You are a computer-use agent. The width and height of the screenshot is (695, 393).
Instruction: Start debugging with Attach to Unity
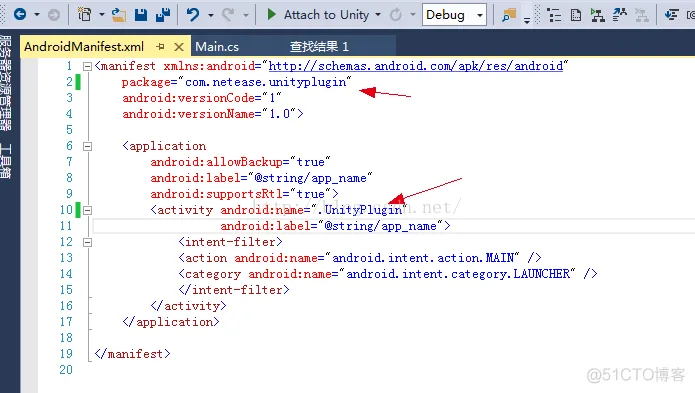tap(318, 15)
